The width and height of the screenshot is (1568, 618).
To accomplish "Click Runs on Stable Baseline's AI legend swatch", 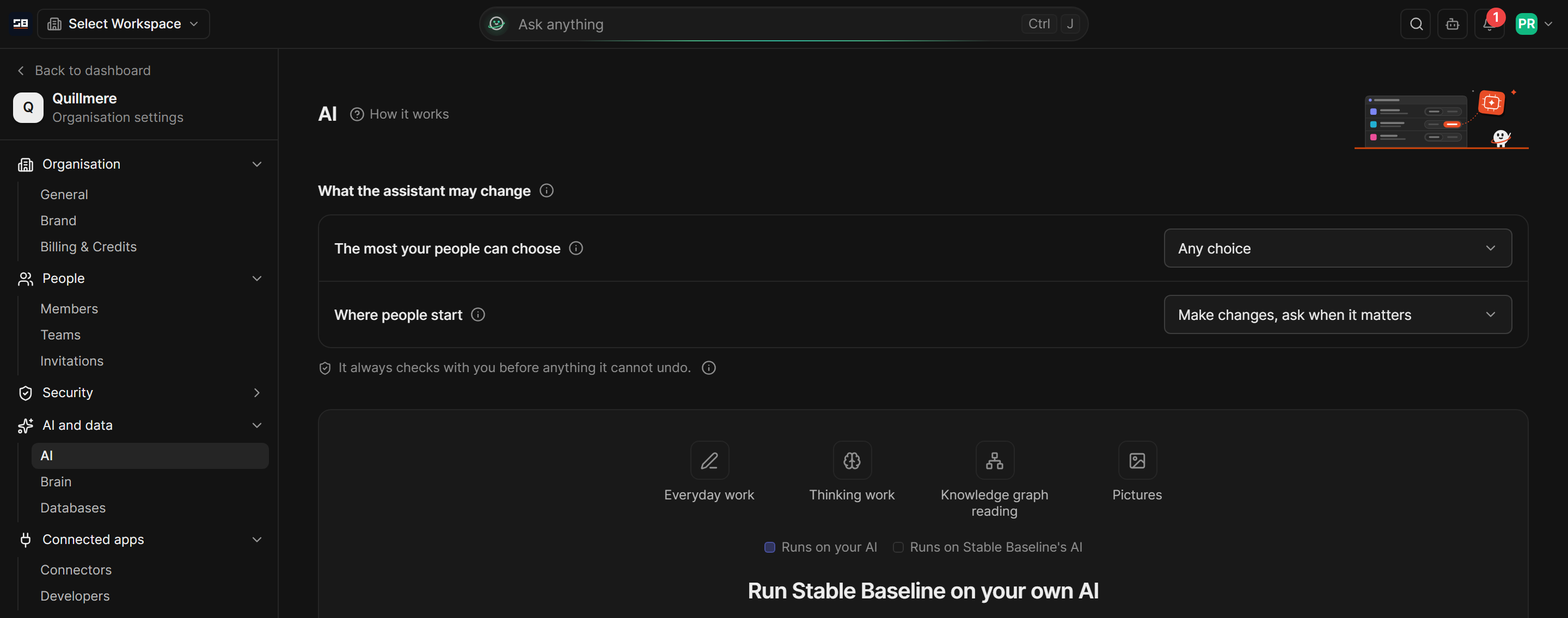I will click(898, 547).
